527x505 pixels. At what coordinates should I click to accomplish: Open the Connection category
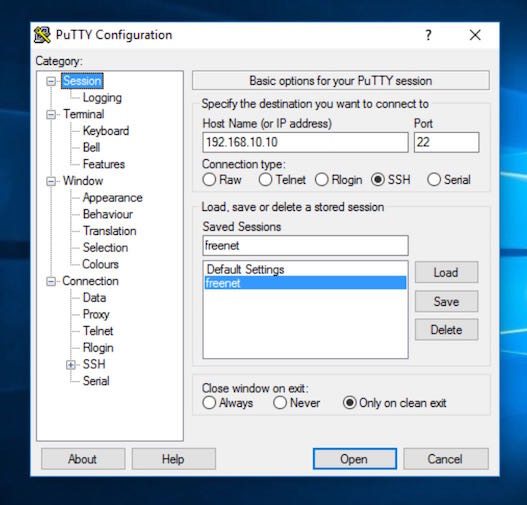[90, 281]
